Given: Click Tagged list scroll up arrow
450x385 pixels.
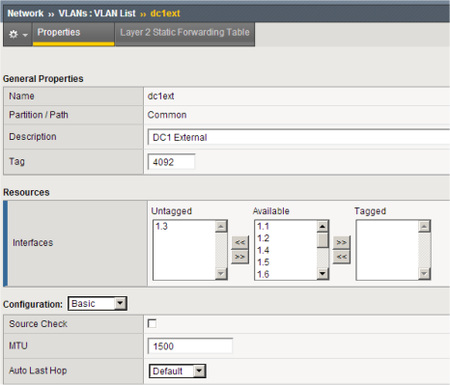Looking at the screenshot, I should 424,227.
